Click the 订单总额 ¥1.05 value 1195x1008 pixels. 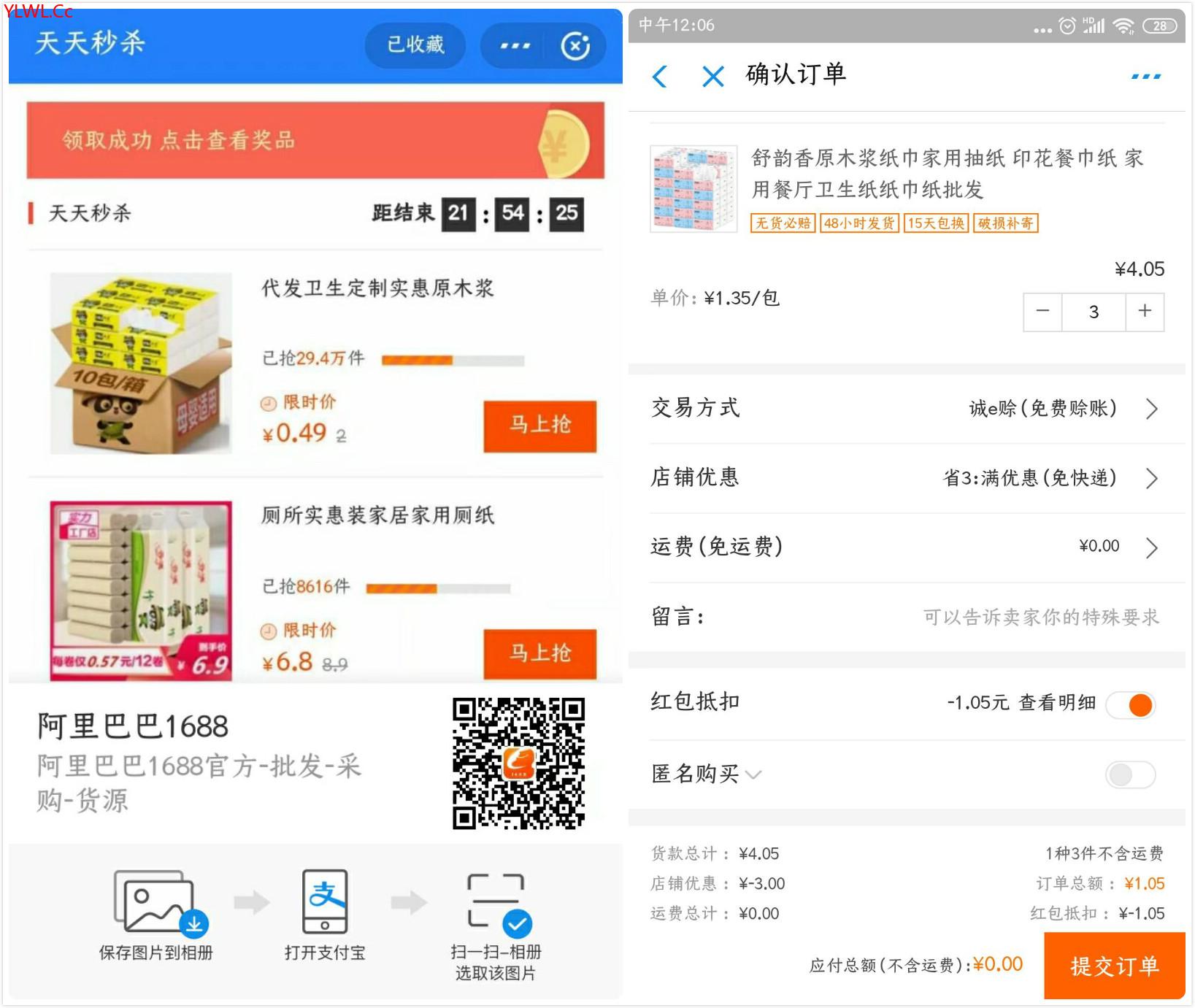pos(1144,884)
